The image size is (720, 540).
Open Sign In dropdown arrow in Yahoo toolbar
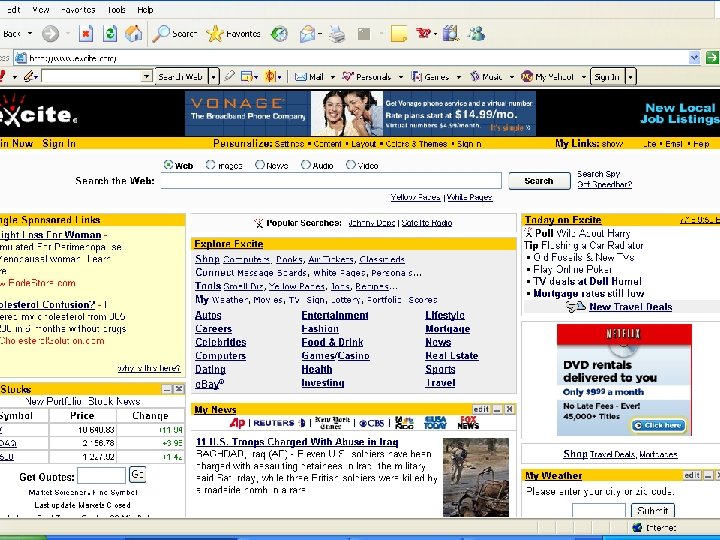pyautogui.click(x=631, y=77)
